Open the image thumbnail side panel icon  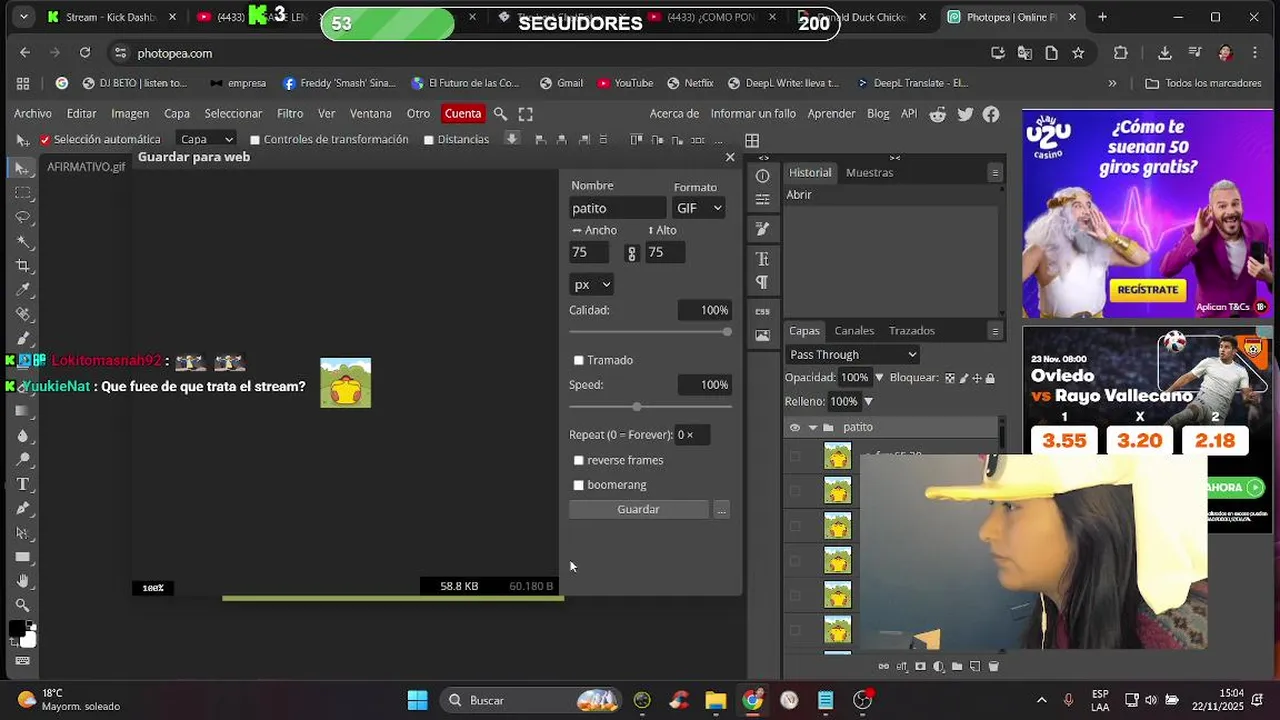763,336
